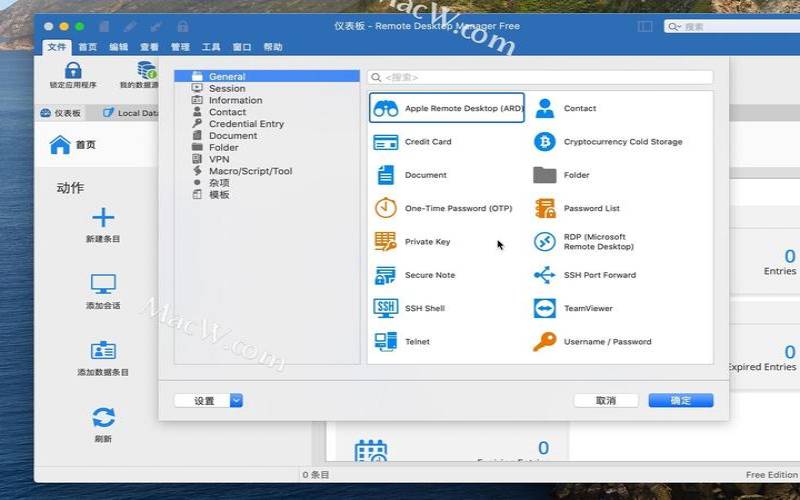This screenshot has height=500, width=800.
Task: Choose the Document entry icon in grid
Action: [386, 175]
